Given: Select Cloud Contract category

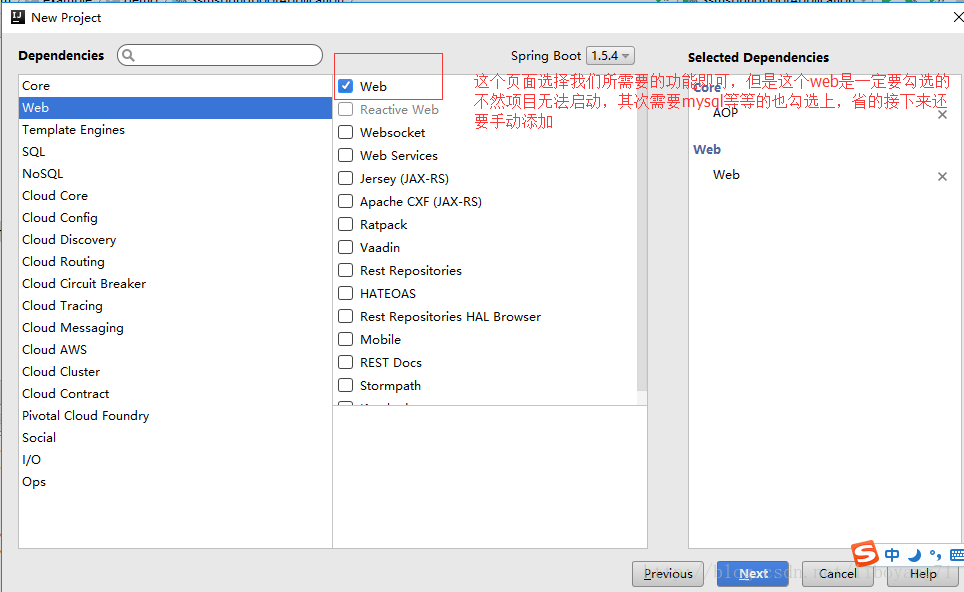Looking at the screenshot, I should click(x=175, y=394).
